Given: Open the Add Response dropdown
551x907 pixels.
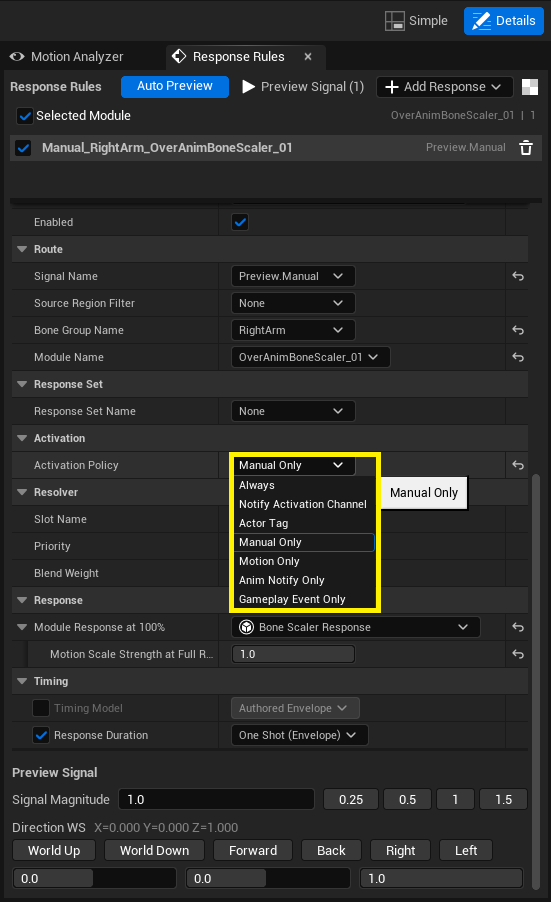Looking at the screenshot, I should [444, 87].
